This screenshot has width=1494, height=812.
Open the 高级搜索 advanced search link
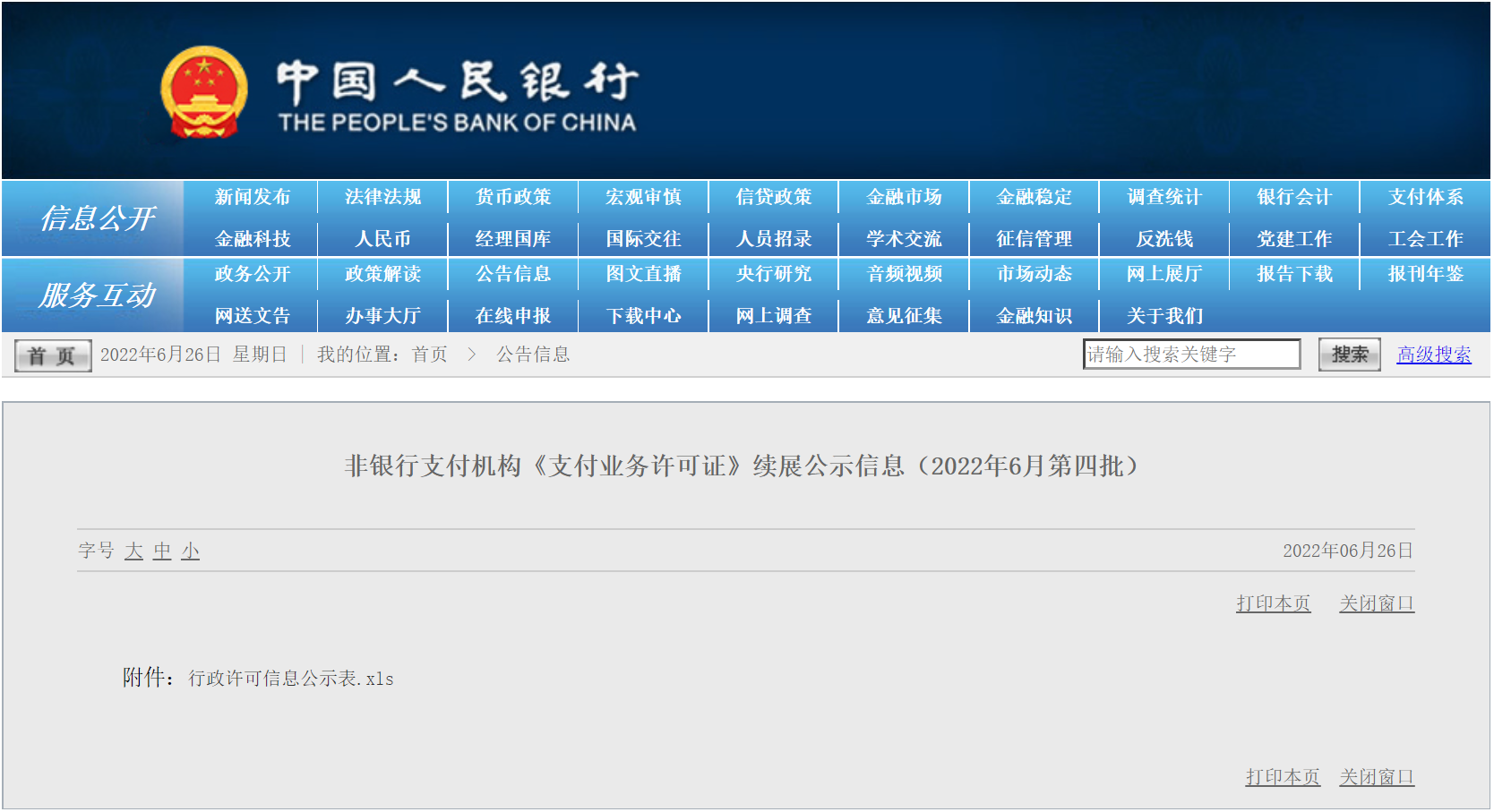point(1433,355)
